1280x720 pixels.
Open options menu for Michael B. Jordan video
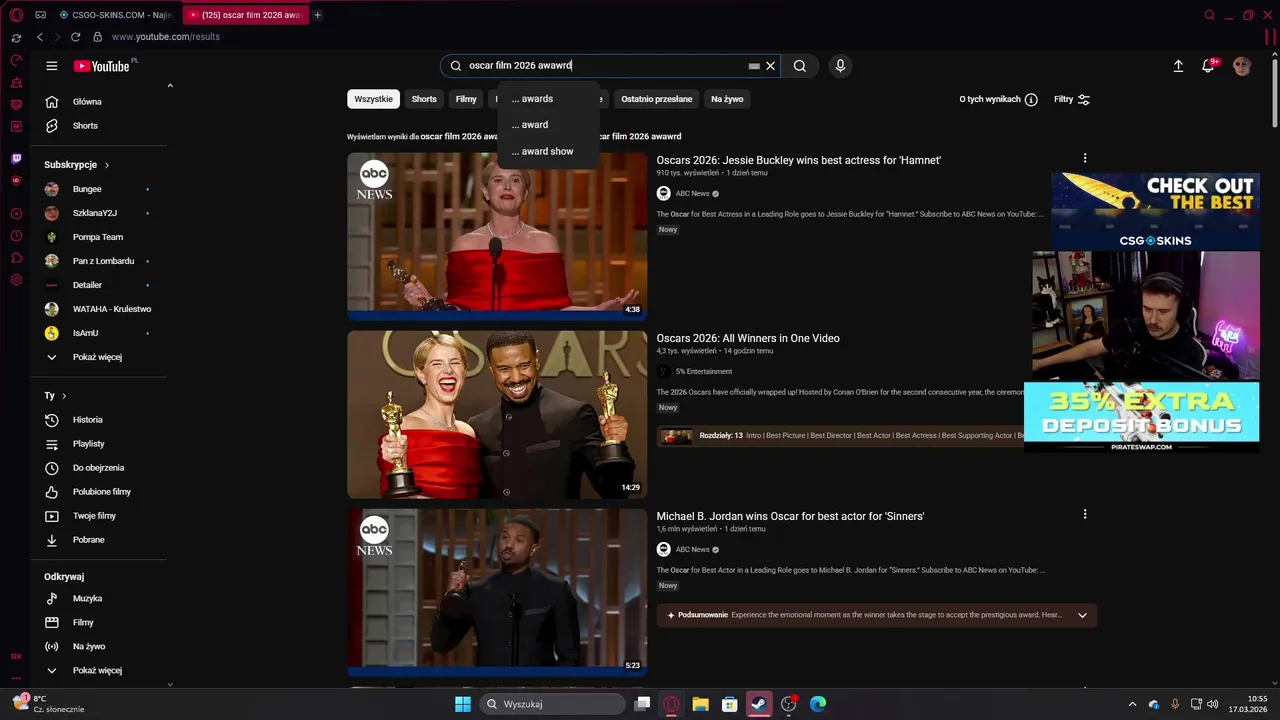pyautogui.click(x=1085, y=514)
